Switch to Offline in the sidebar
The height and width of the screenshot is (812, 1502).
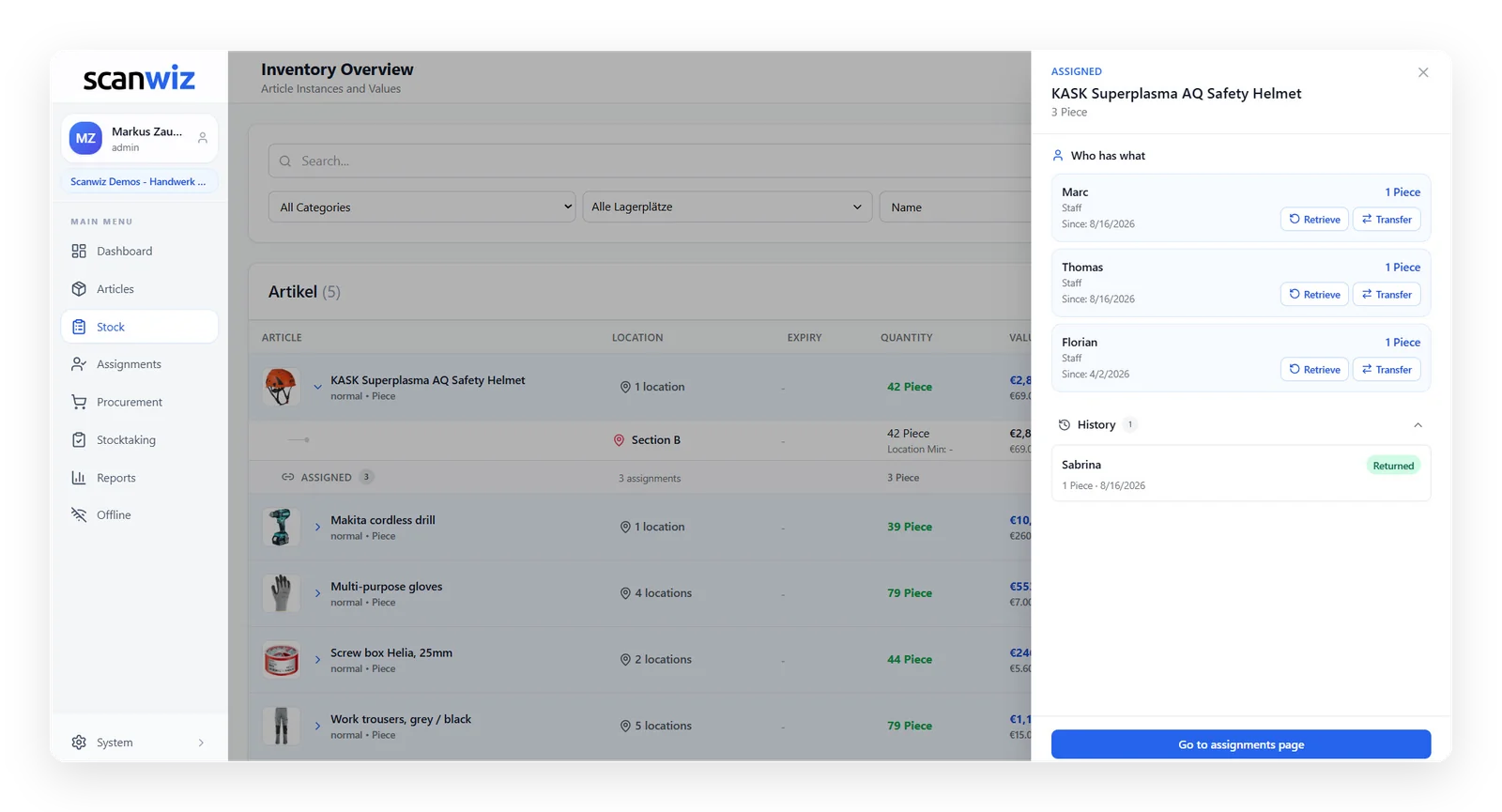[x=139, y=514]
